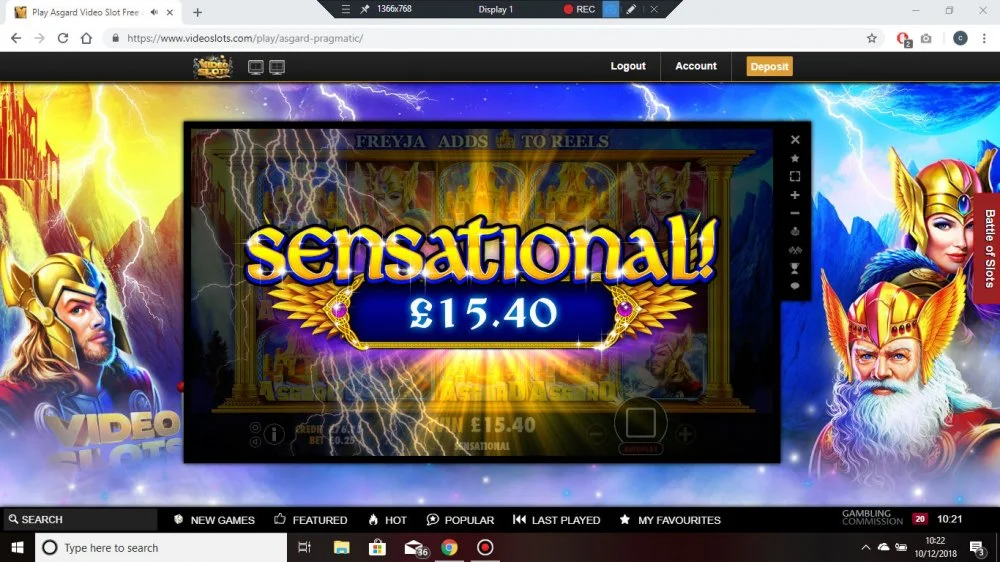Open the Account page
Image resolution: width=1000 pixels, height=562 pixels.
[x=696, y=66]
